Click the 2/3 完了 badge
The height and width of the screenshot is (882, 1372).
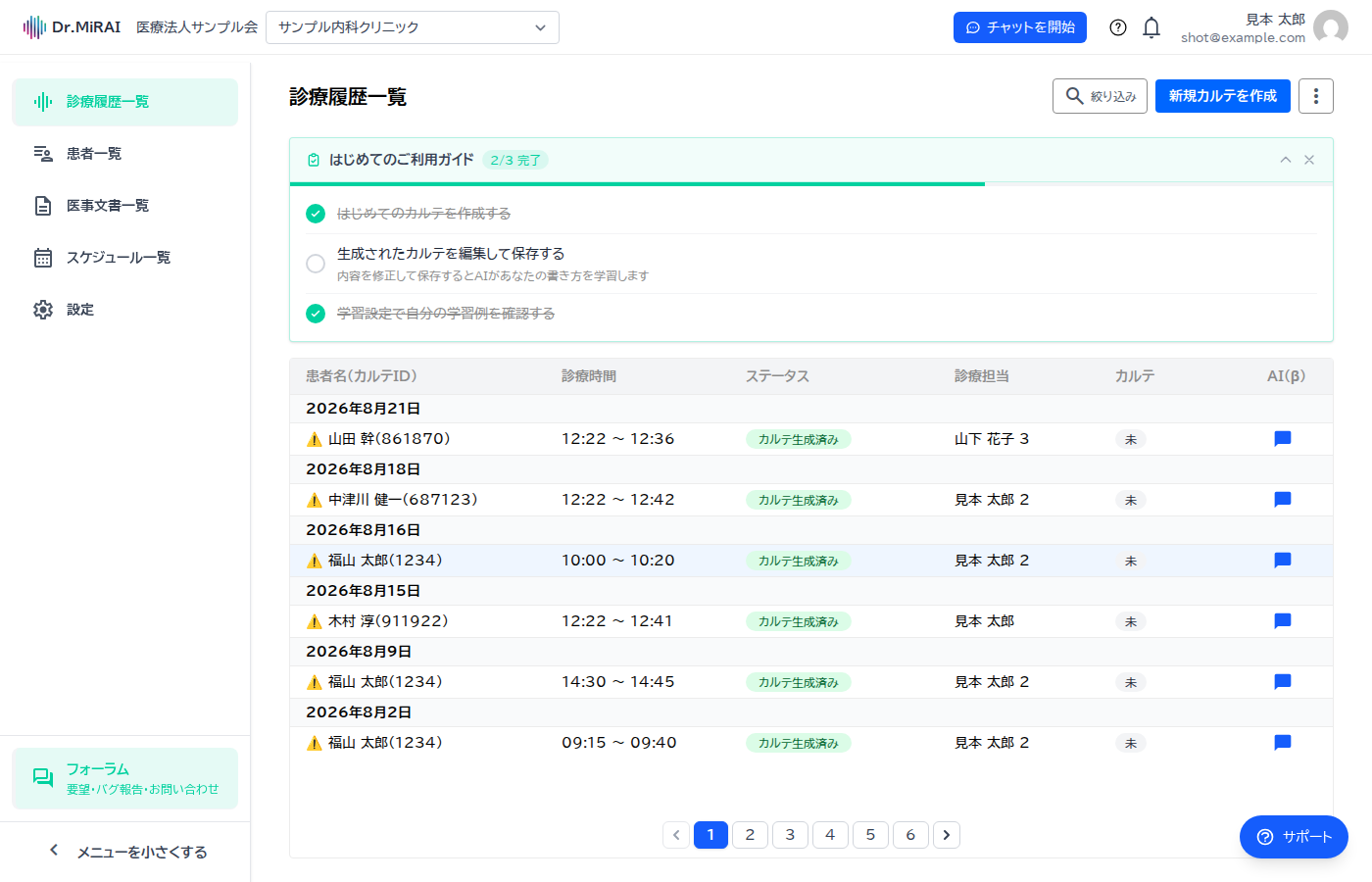coord(515,160)
